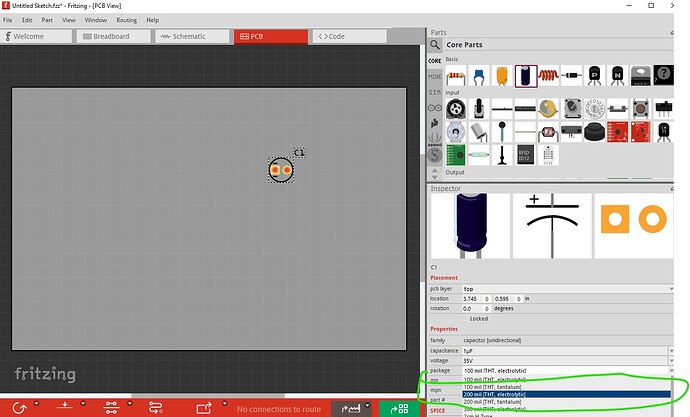Choose 200 mil [THT, electrolytic] package
The image size is (690, 417).
pyautogui.click(x=566, y=395)
